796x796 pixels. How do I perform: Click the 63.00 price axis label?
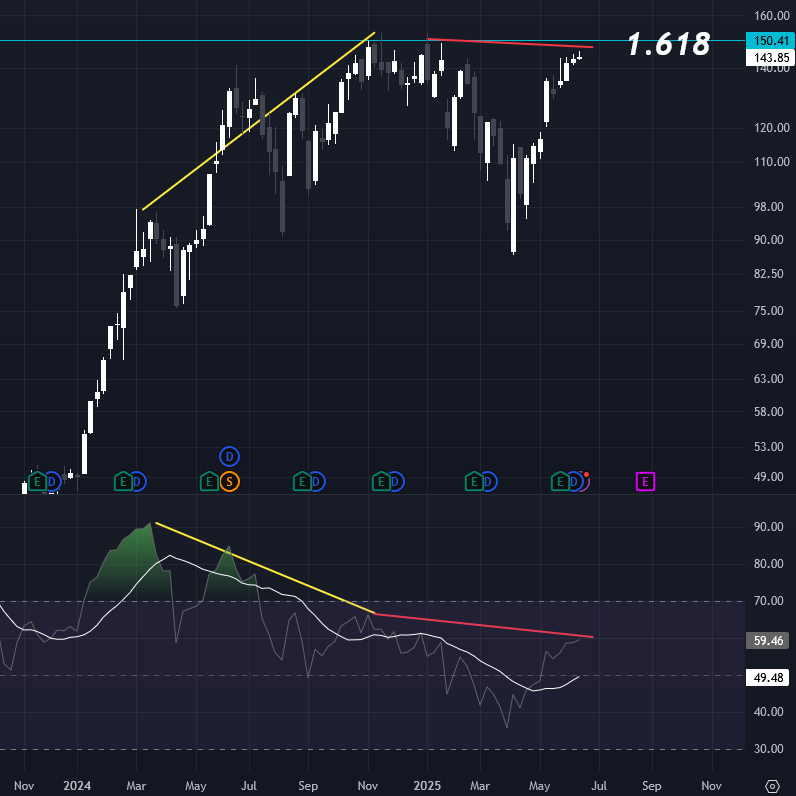769,379
